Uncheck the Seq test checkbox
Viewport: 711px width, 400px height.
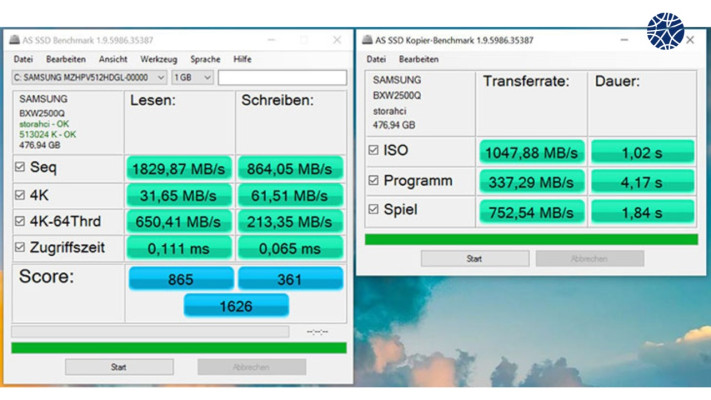(x=19, y=167)
